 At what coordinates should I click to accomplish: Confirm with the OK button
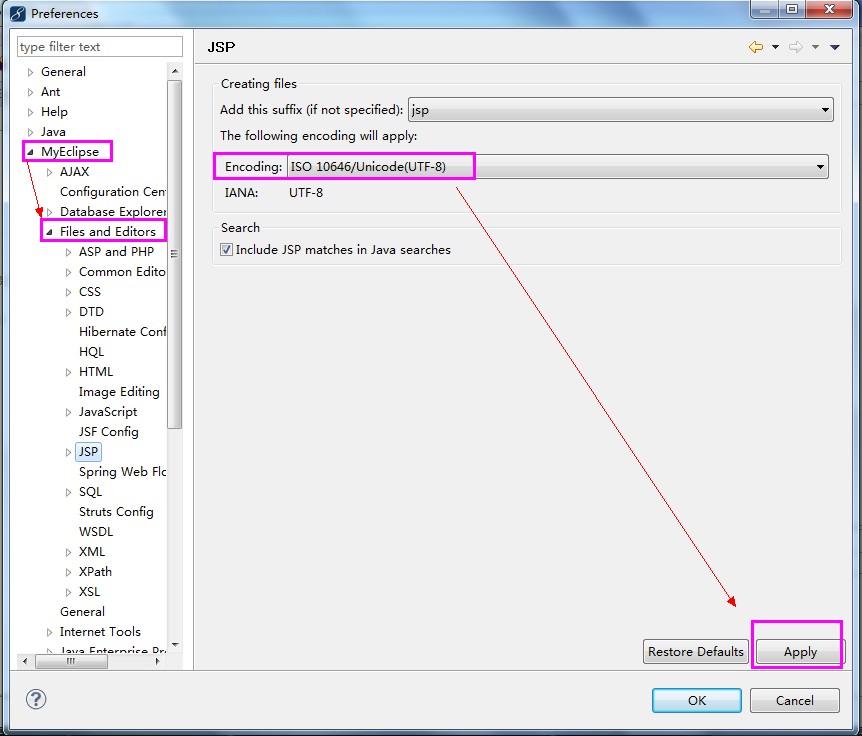click(x=697, y=700)
